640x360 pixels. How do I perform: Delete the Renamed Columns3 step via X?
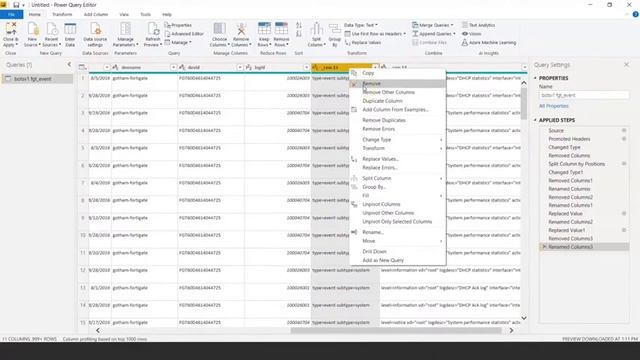[x=544, y=247]
